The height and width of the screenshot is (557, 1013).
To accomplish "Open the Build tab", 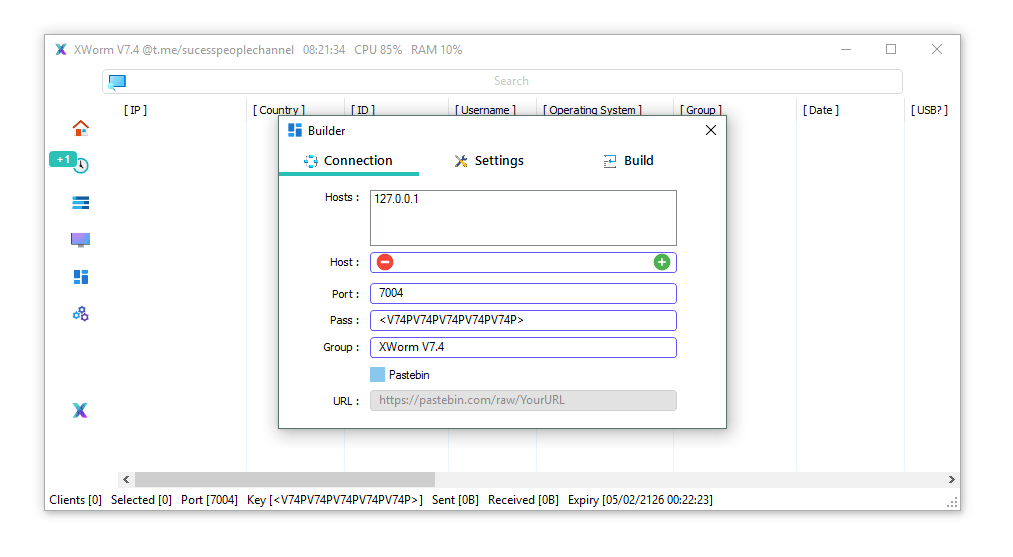I will pos(628,161).
